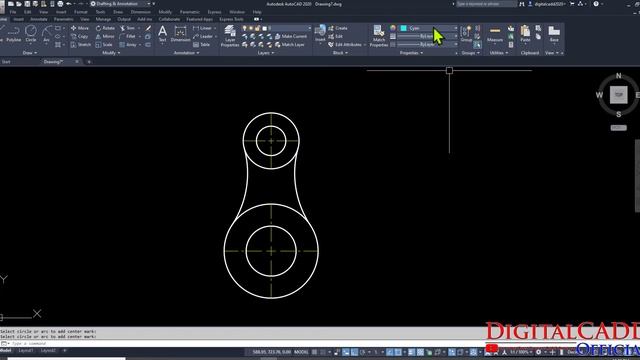Select the Circle draw tool
Viewport: 640px width, 360px height.
pos(31,34)
